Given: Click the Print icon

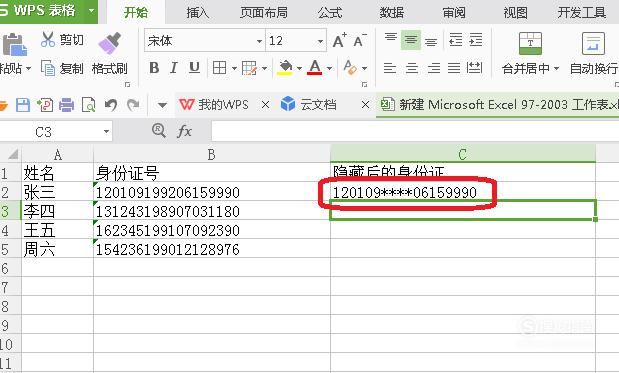Looking at the screenshot, I should tap(66, 105).
